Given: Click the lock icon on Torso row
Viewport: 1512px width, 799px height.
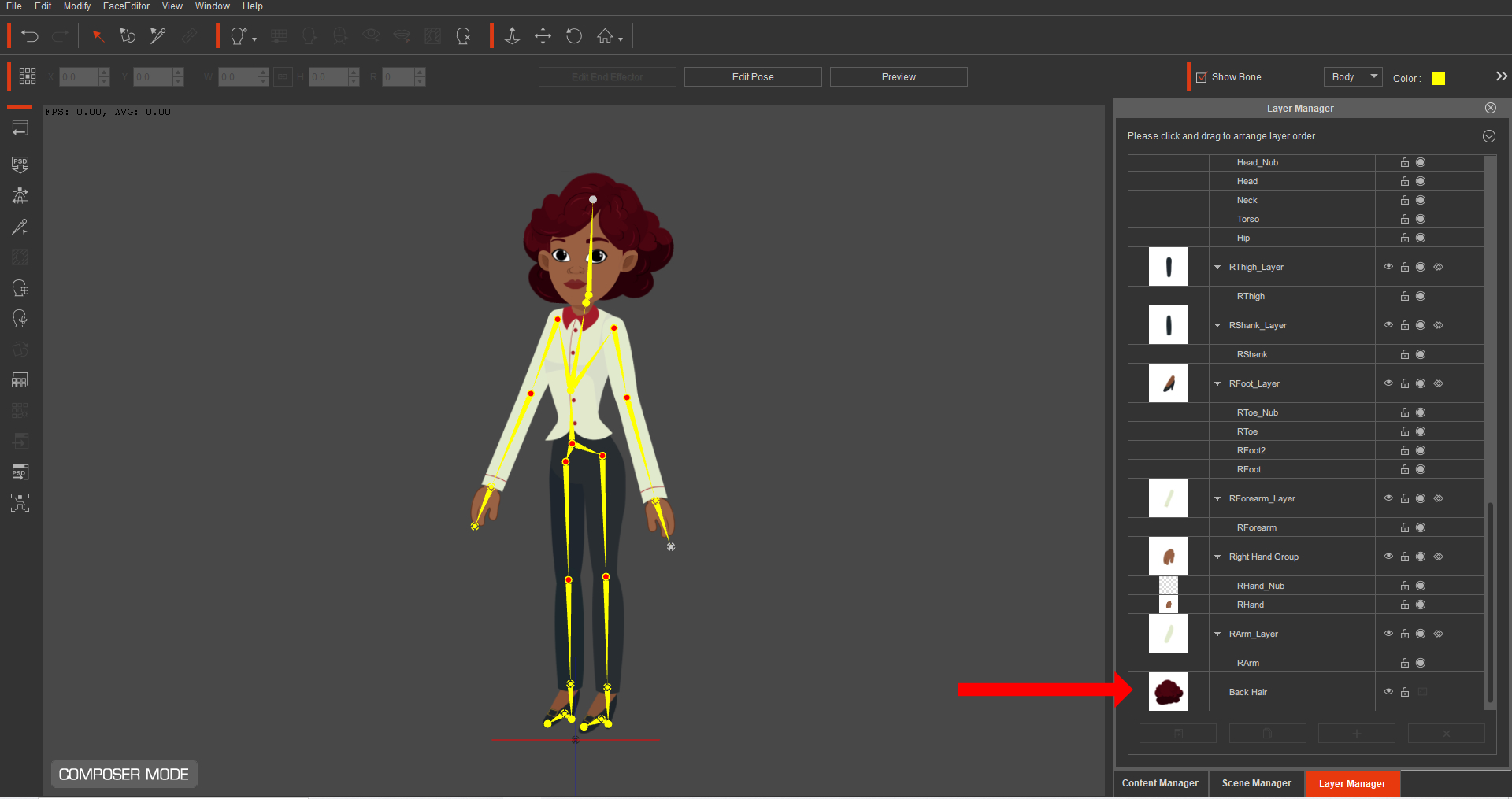Looking at the screenshot, I should point(1404,219).
